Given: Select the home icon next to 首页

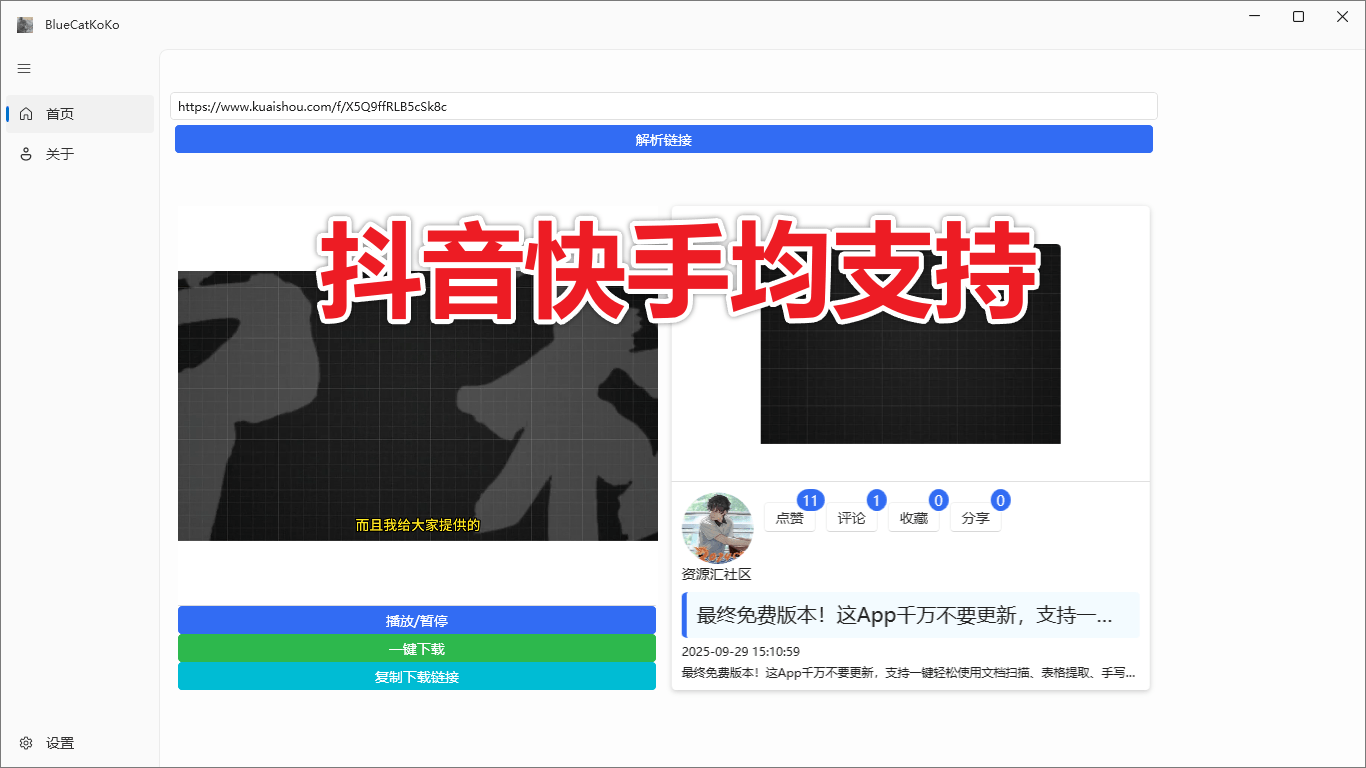Looking at the screenshot, I should pyautogui.click(x=26, y=113).
